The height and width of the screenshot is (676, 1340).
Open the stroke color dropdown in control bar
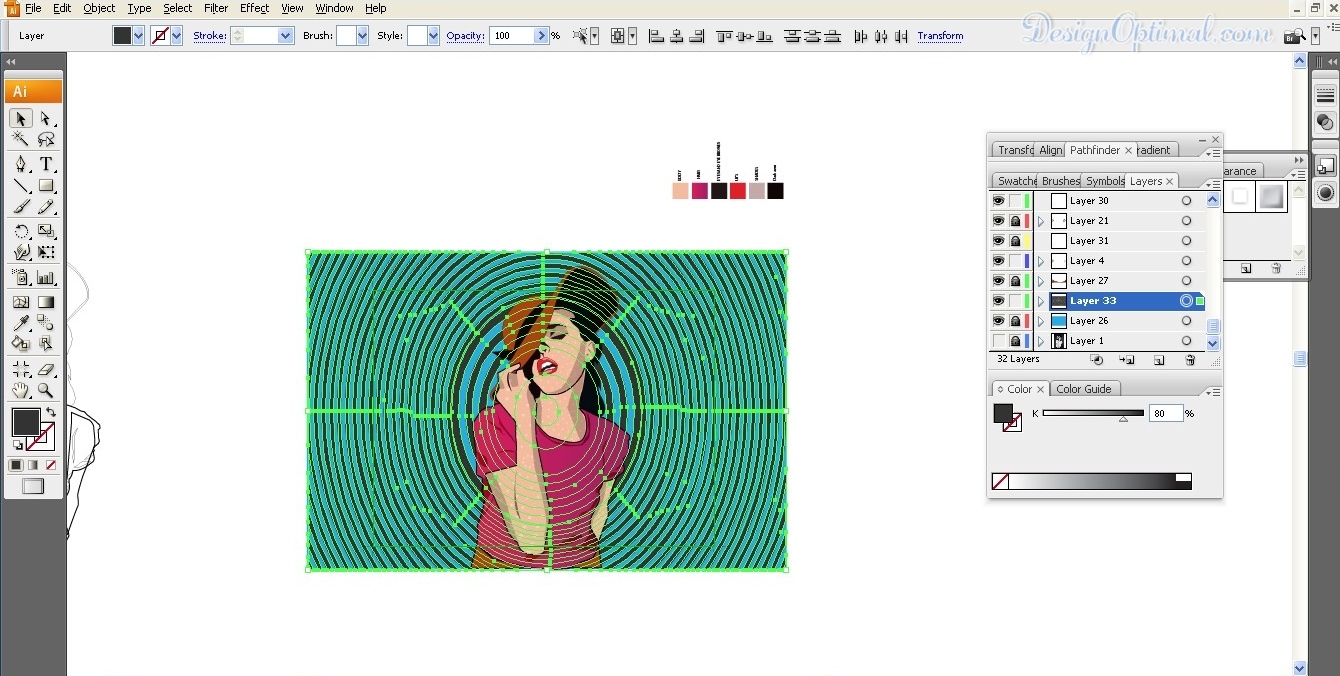177,36
